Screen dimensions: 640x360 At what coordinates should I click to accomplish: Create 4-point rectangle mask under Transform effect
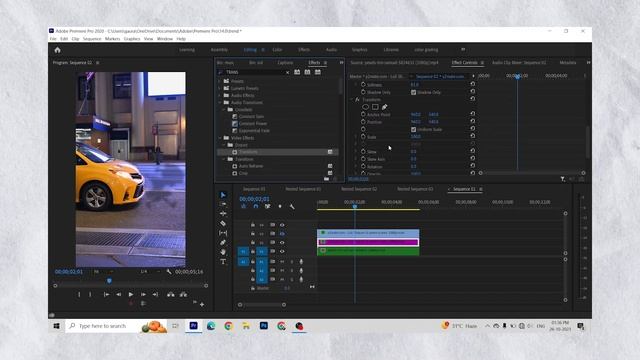point(375,107)
